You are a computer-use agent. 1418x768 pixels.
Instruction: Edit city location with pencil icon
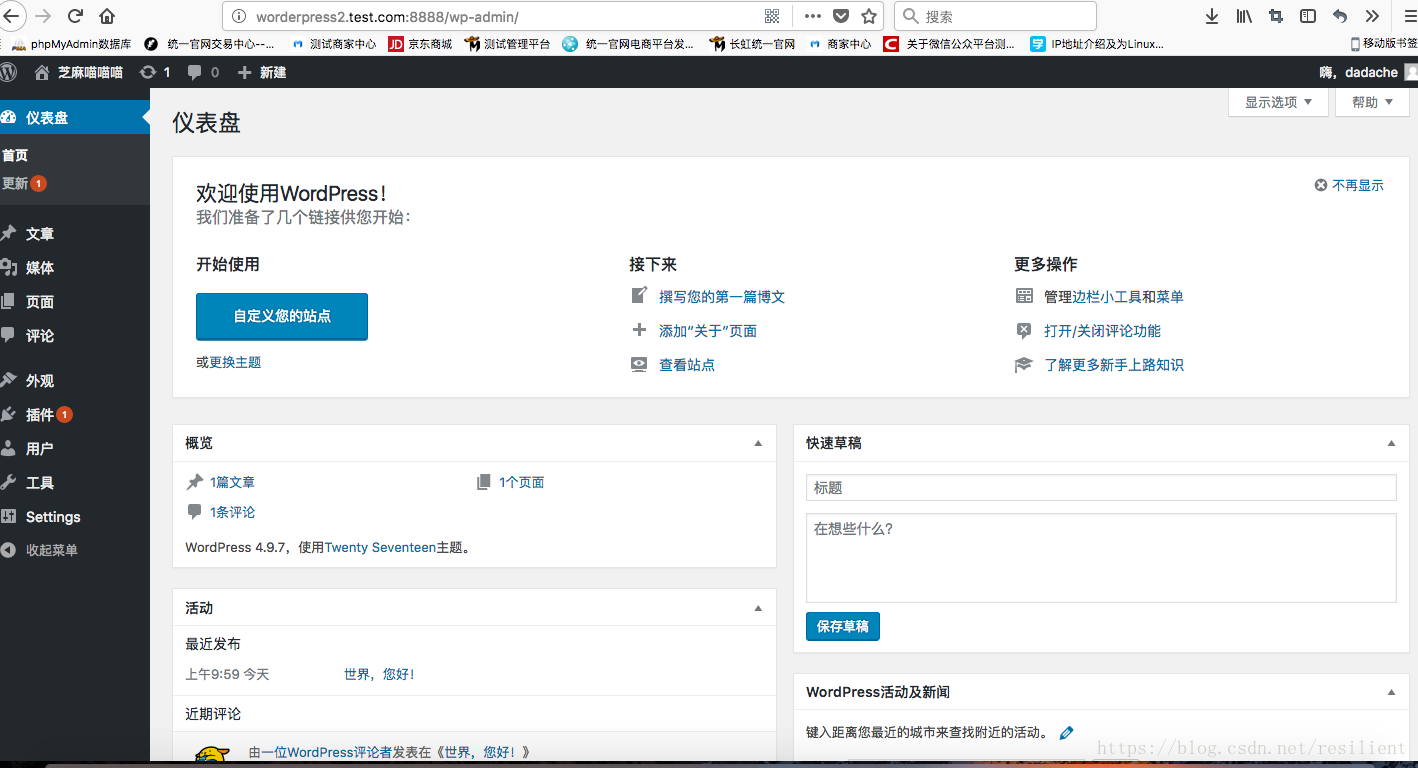pos(1066,733)
